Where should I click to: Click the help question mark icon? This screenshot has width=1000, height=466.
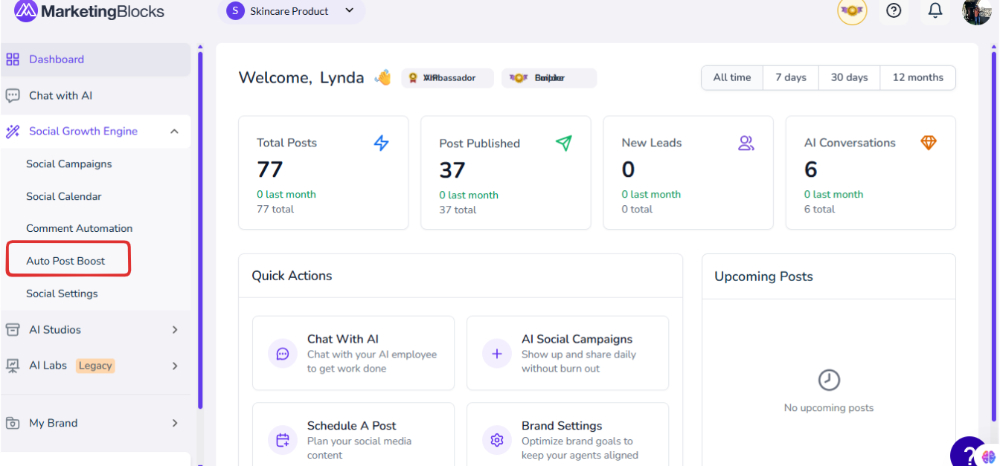click(x=894, y=11)
